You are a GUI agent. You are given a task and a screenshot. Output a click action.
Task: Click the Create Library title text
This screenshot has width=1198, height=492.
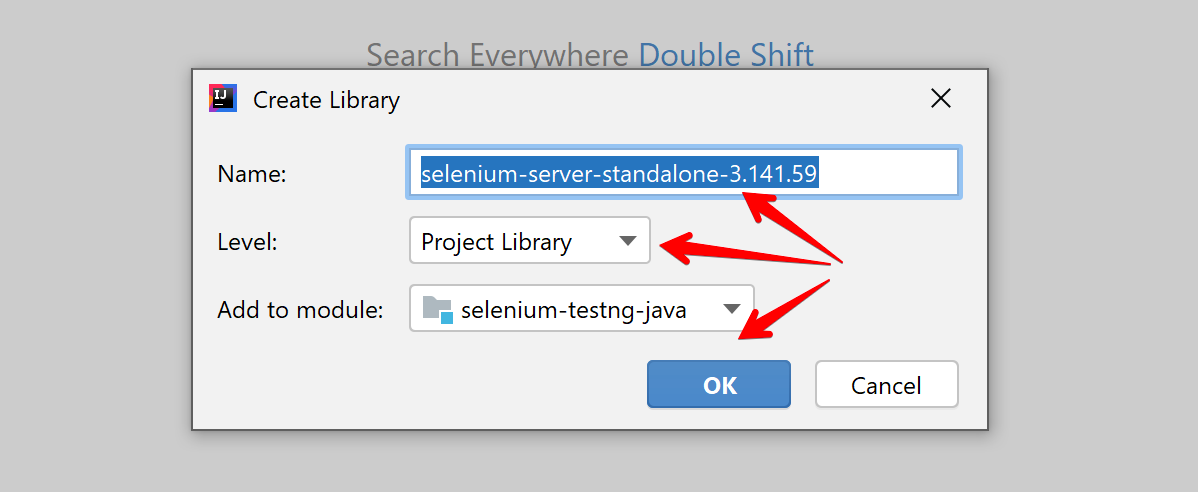[326, 100]
